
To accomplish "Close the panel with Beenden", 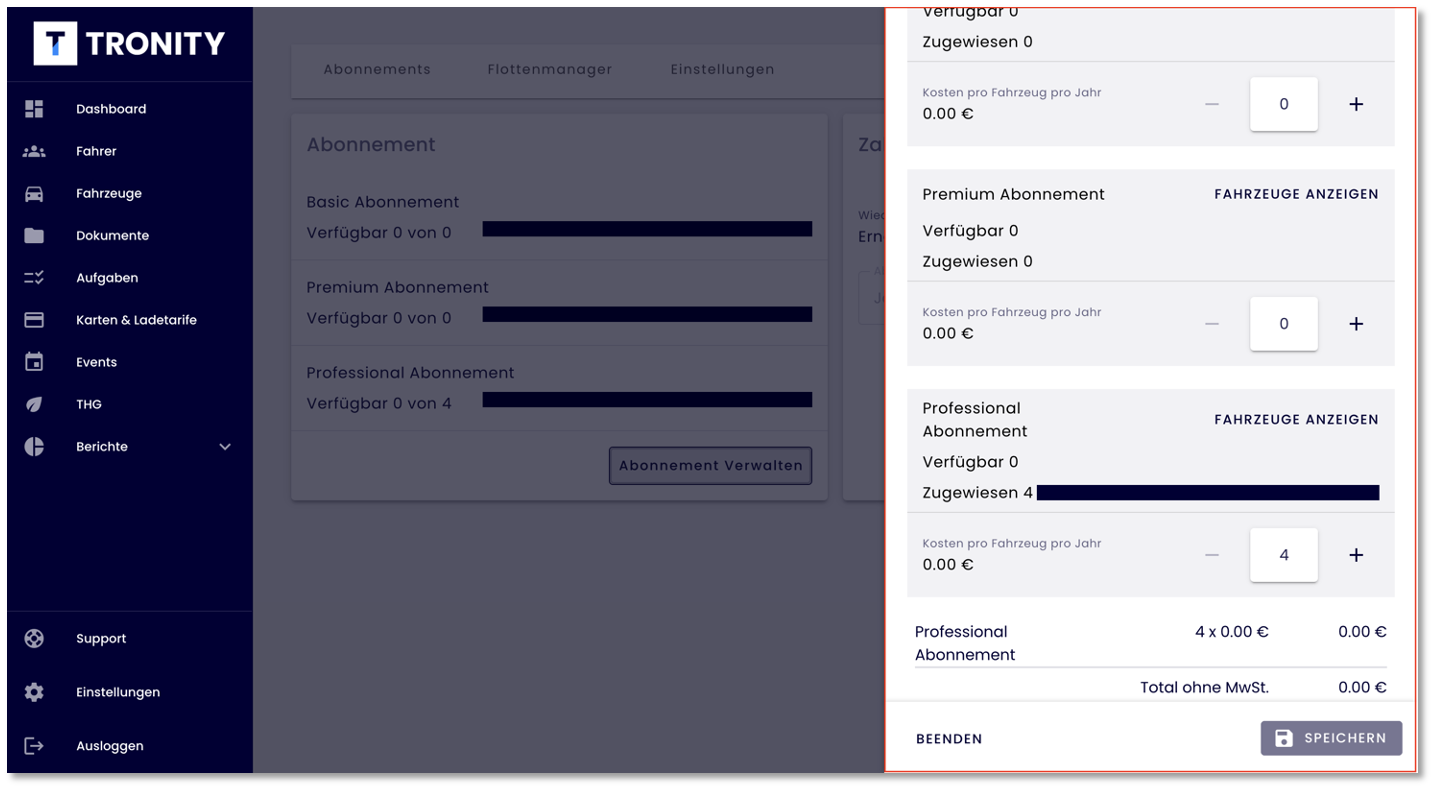I will point(949,739).
